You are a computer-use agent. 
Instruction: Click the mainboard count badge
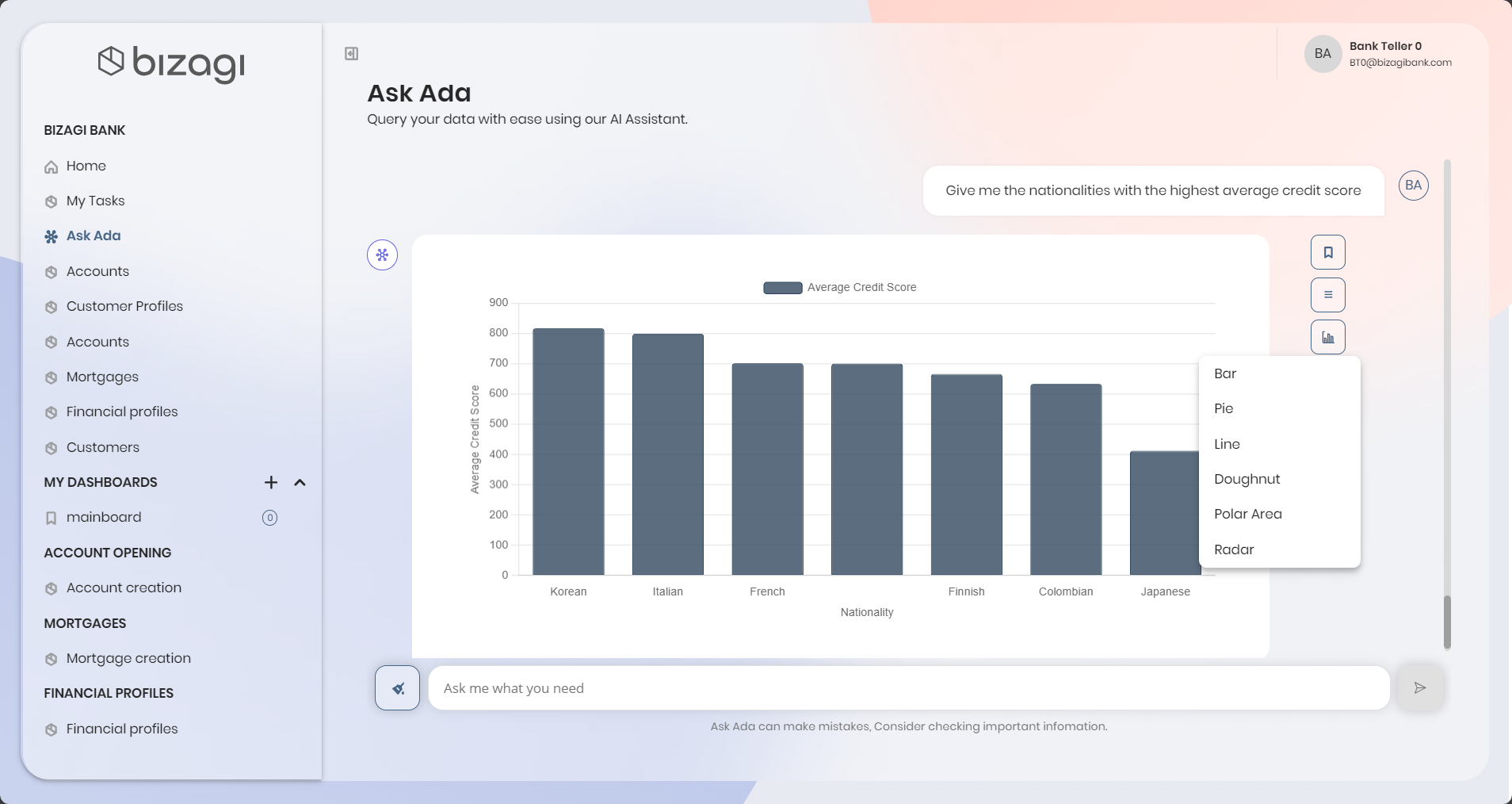pos(269,518)
